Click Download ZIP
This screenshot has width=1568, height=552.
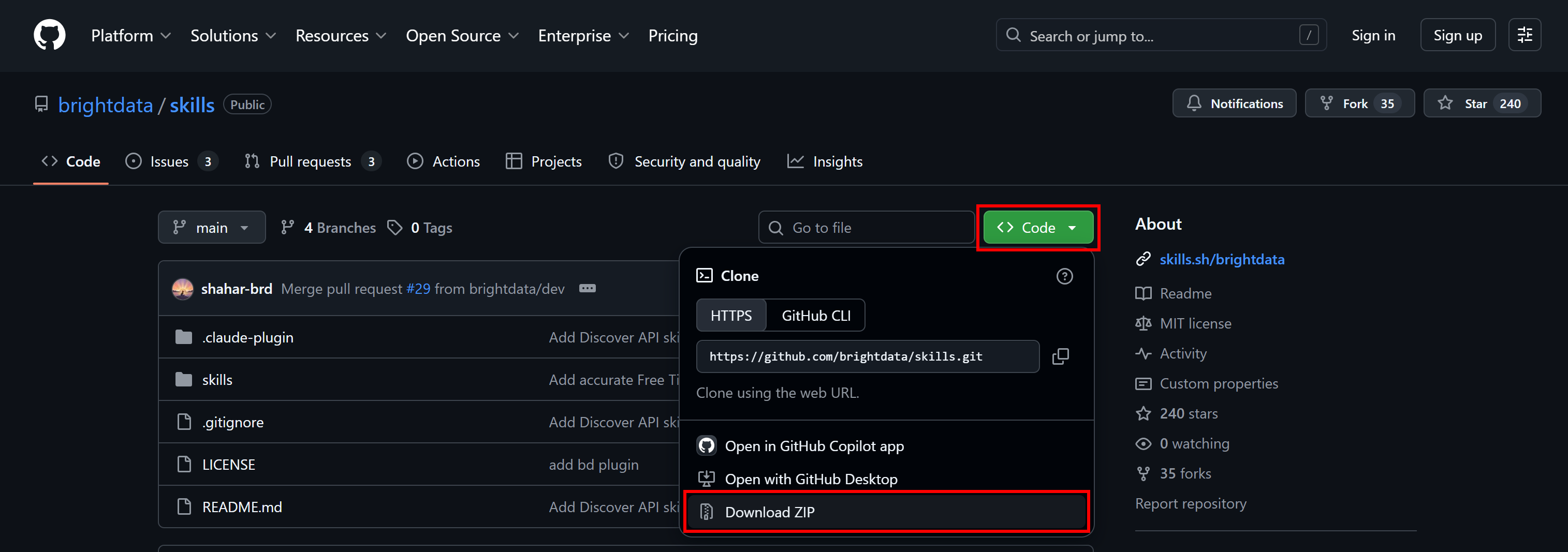coord(886,512)
